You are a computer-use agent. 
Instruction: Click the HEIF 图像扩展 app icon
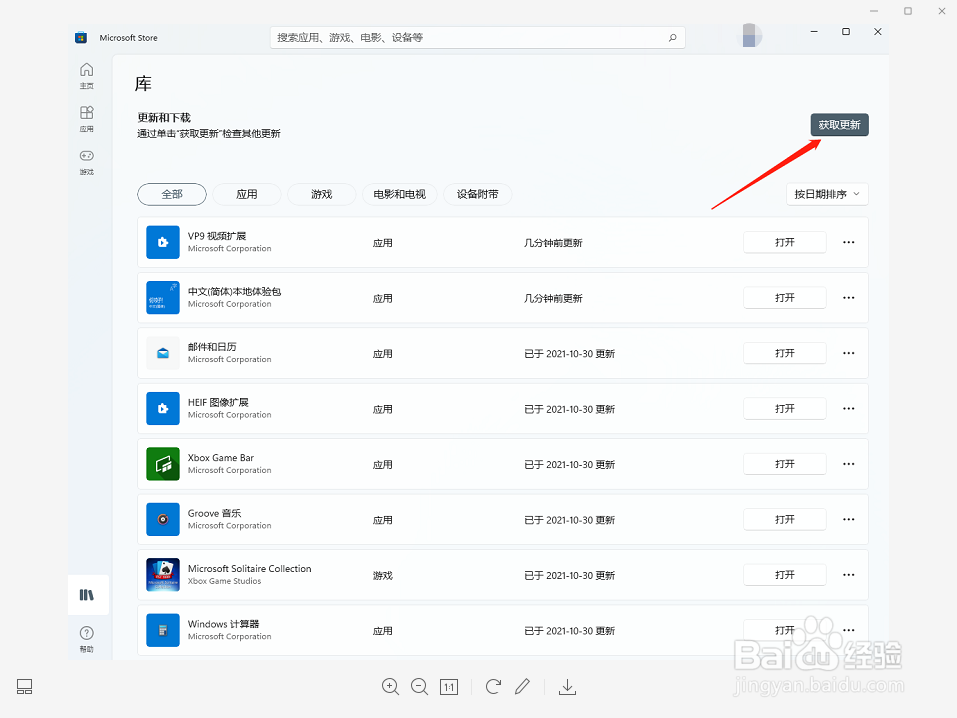163,408
